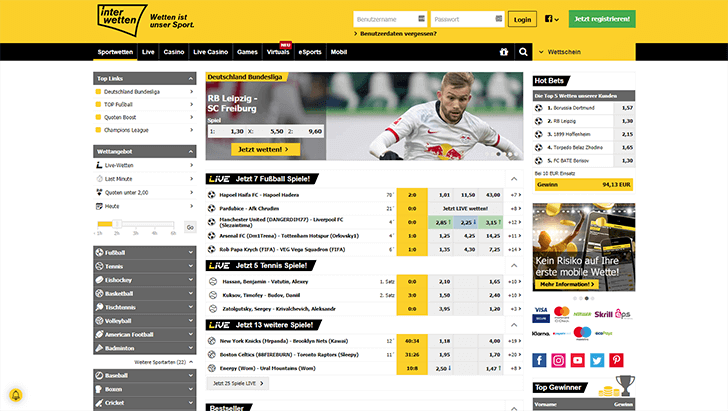Click the Interwetten logo
This screenshot has width=728, height=411.
pyautogui.click(x=122, y=20)
